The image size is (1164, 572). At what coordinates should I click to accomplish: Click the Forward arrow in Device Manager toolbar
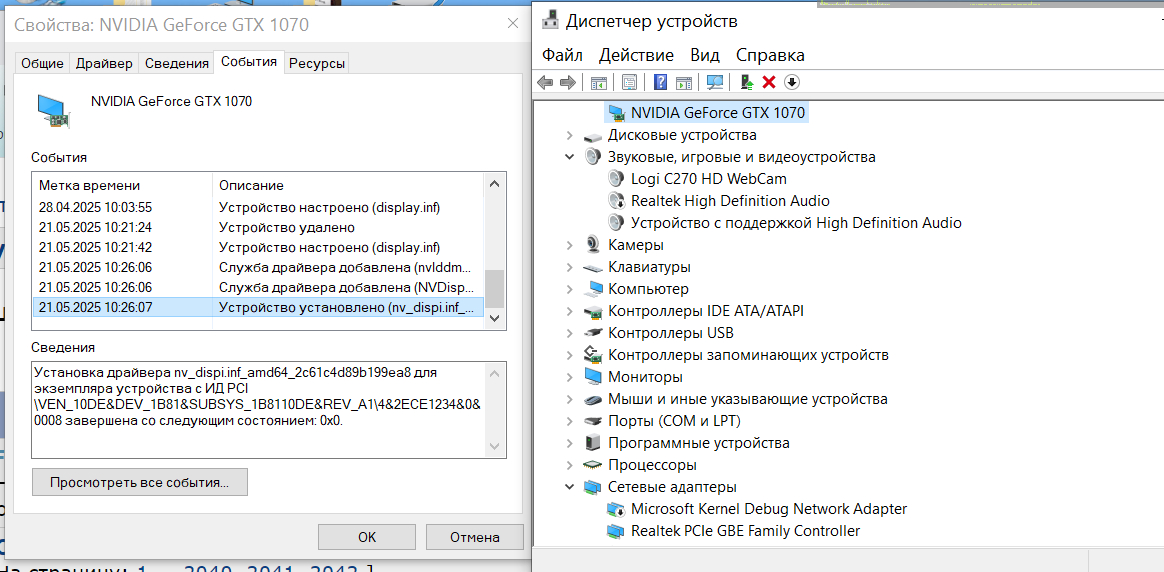[x=568, y=82]
